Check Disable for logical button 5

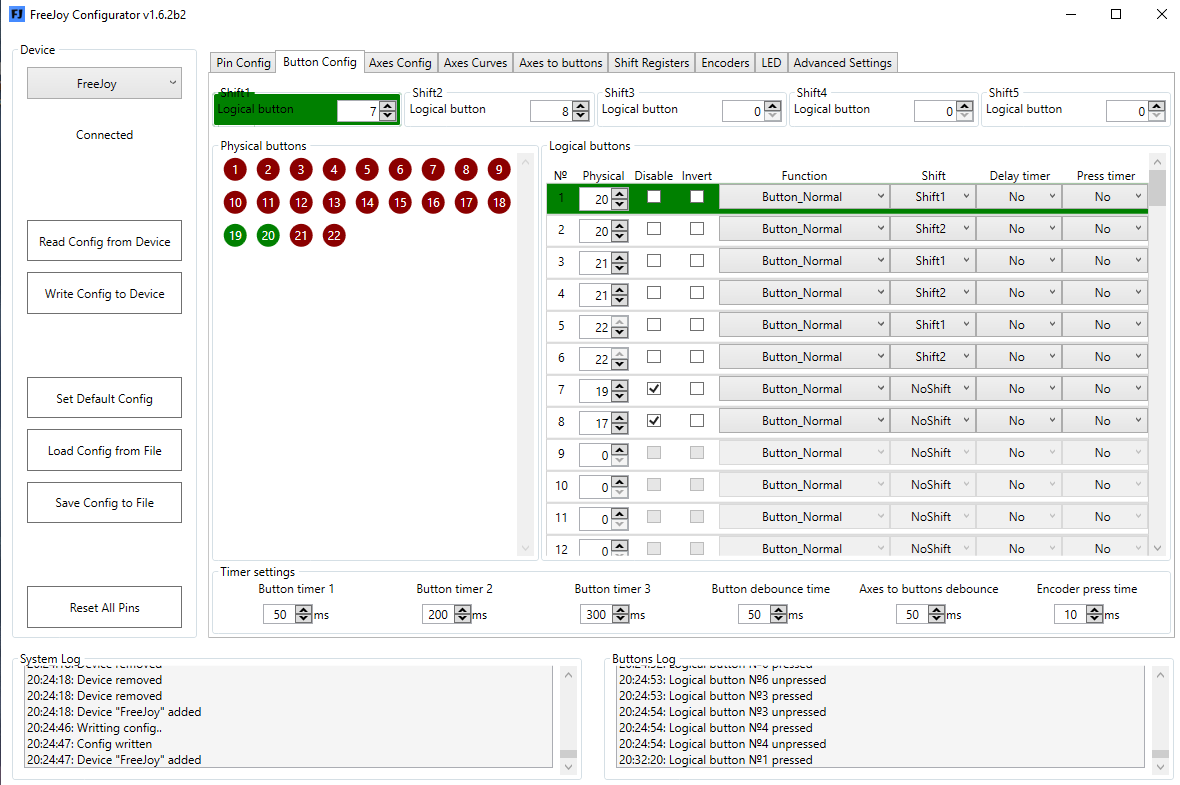(x=654, y=324)
